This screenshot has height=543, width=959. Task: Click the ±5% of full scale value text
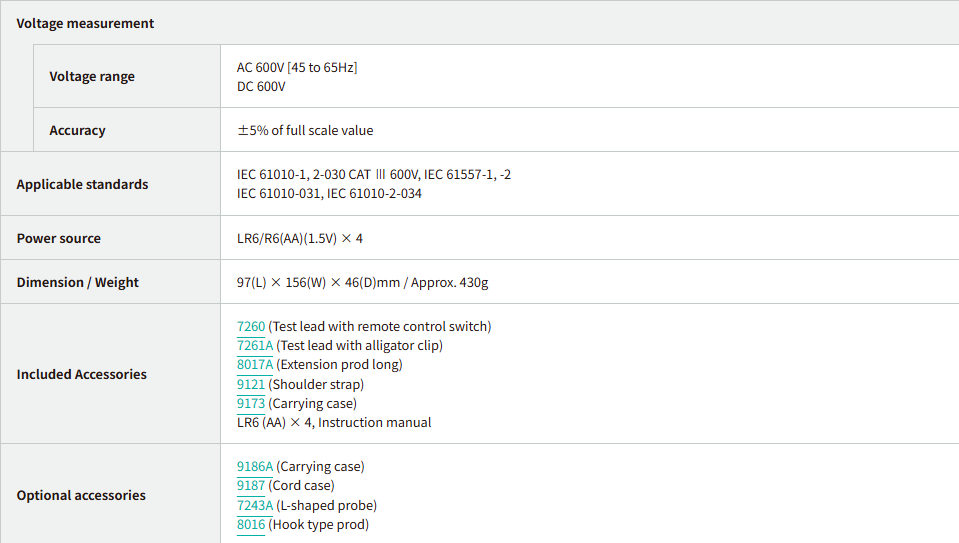tap(305, 130)
